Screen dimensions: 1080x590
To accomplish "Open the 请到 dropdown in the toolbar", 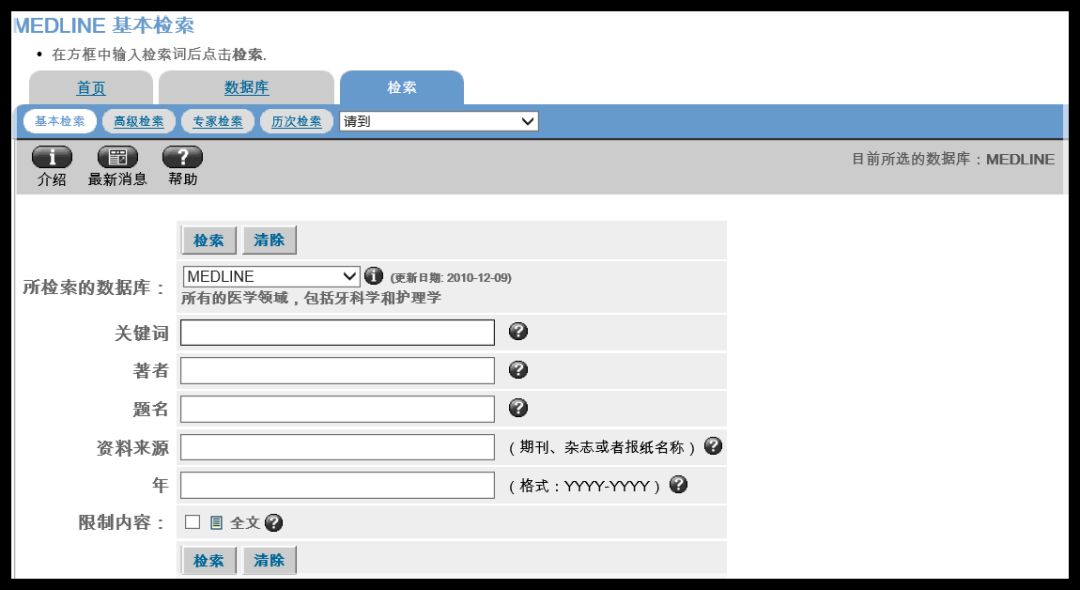I will coord(437,120).
